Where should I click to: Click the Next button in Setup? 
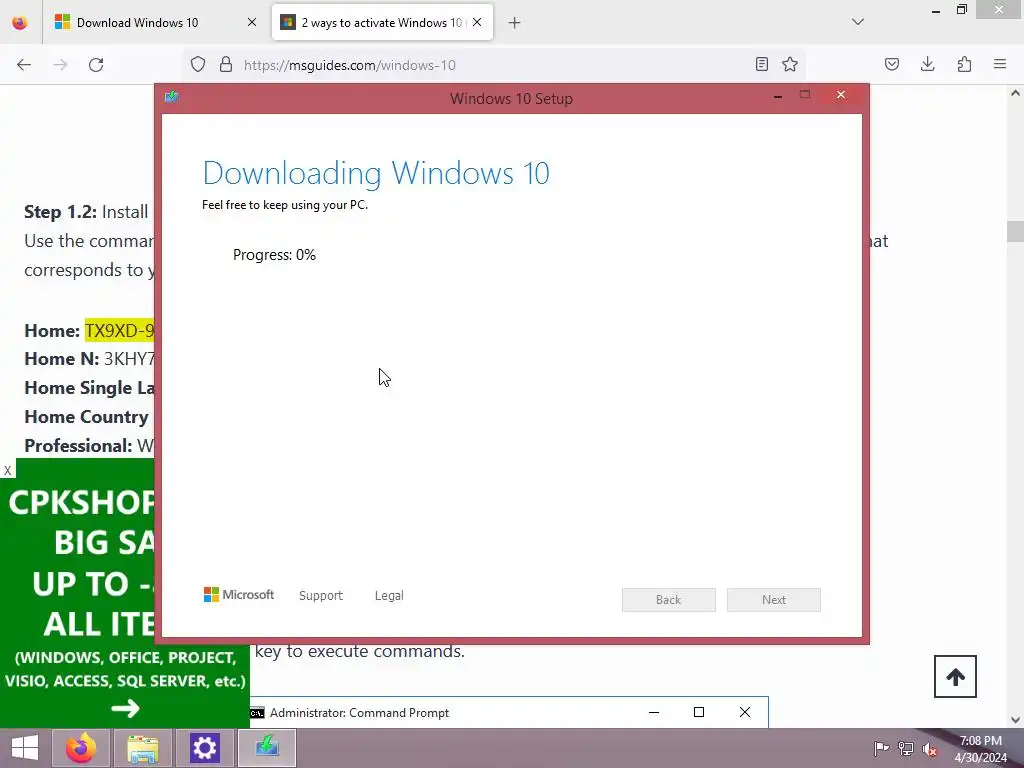(774, 600)
